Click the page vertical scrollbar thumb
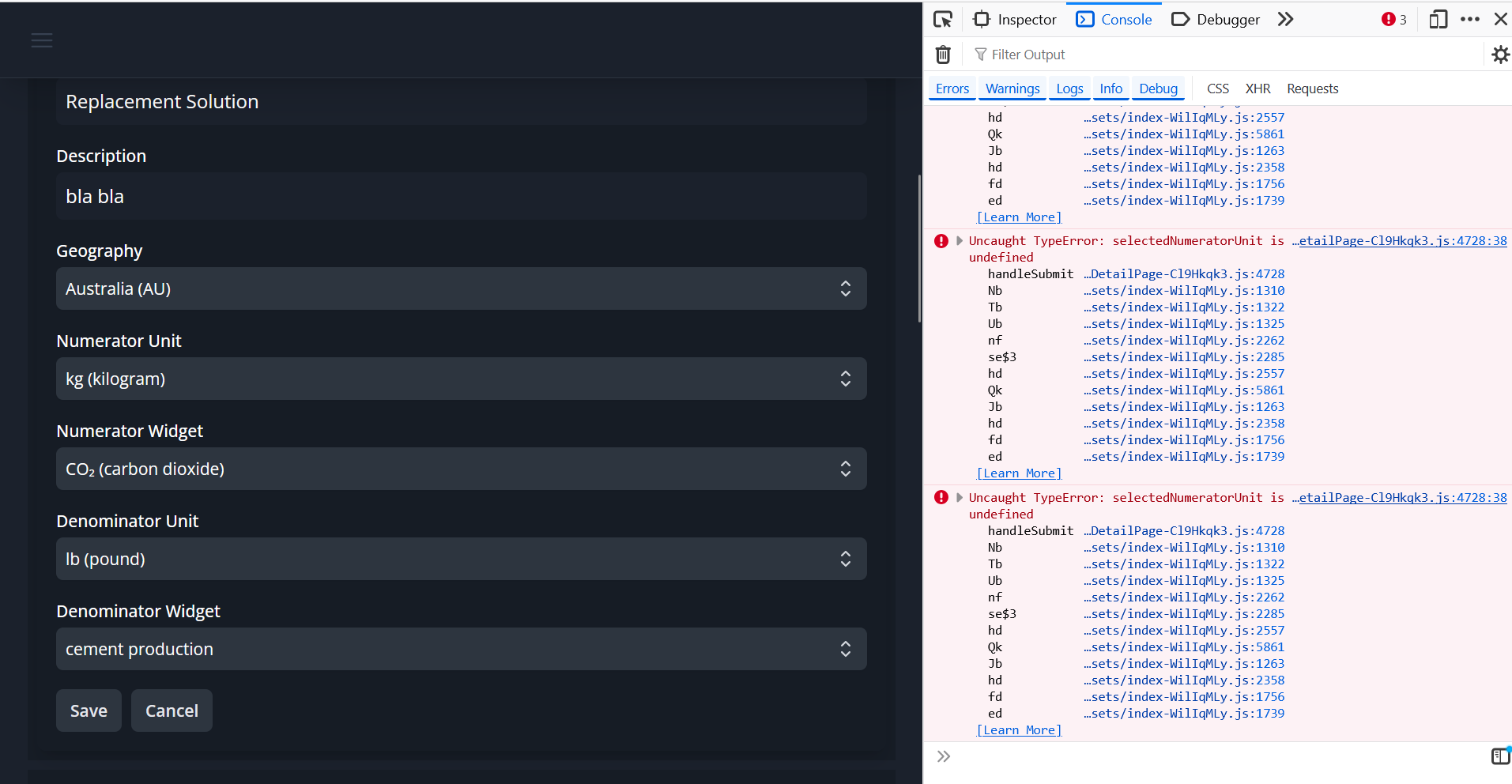This screenshot has width=1512, height=784. [x=919, y=248]
